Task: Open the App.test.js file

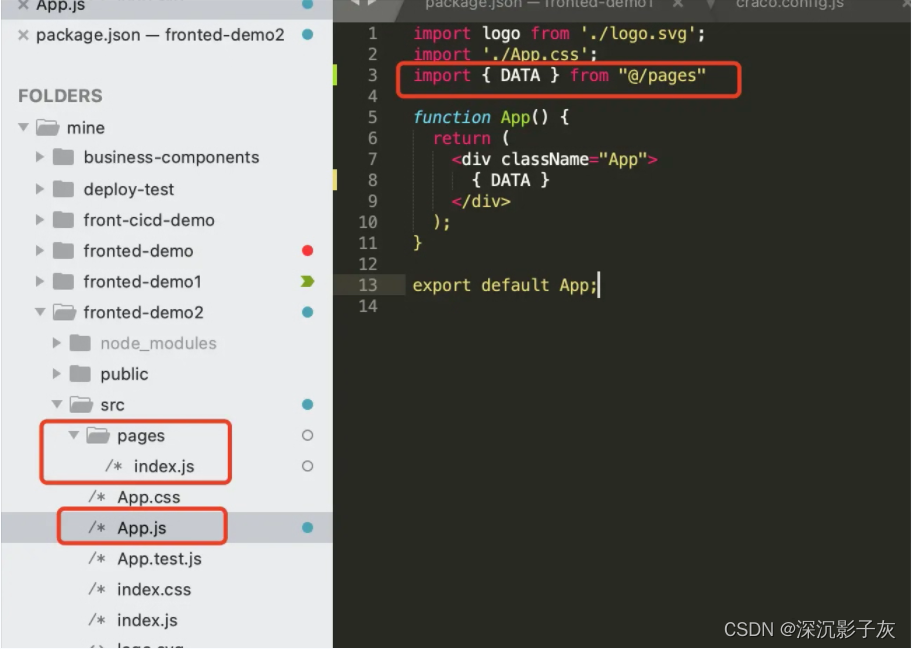Action: 159,559
